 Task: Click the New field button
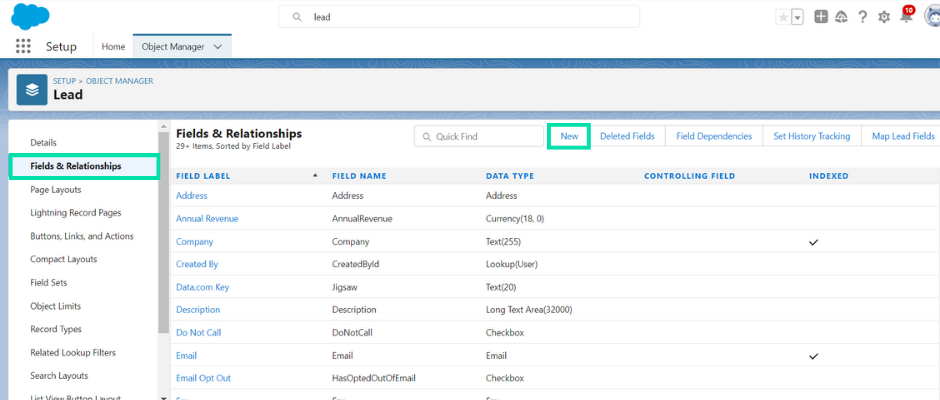(569, 136)
